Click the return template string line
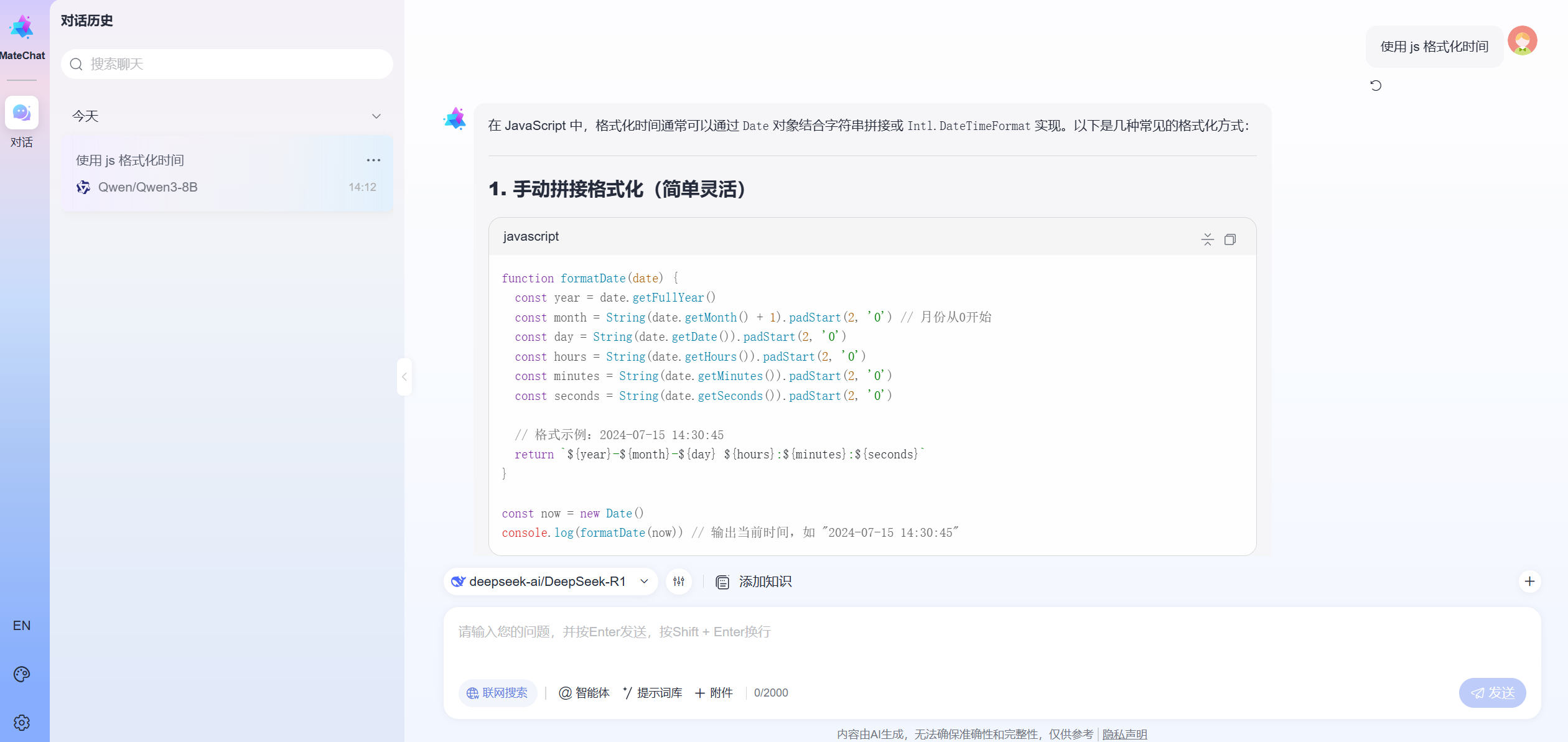This screenshot has width=1568, height=742. tap(720, 455)
